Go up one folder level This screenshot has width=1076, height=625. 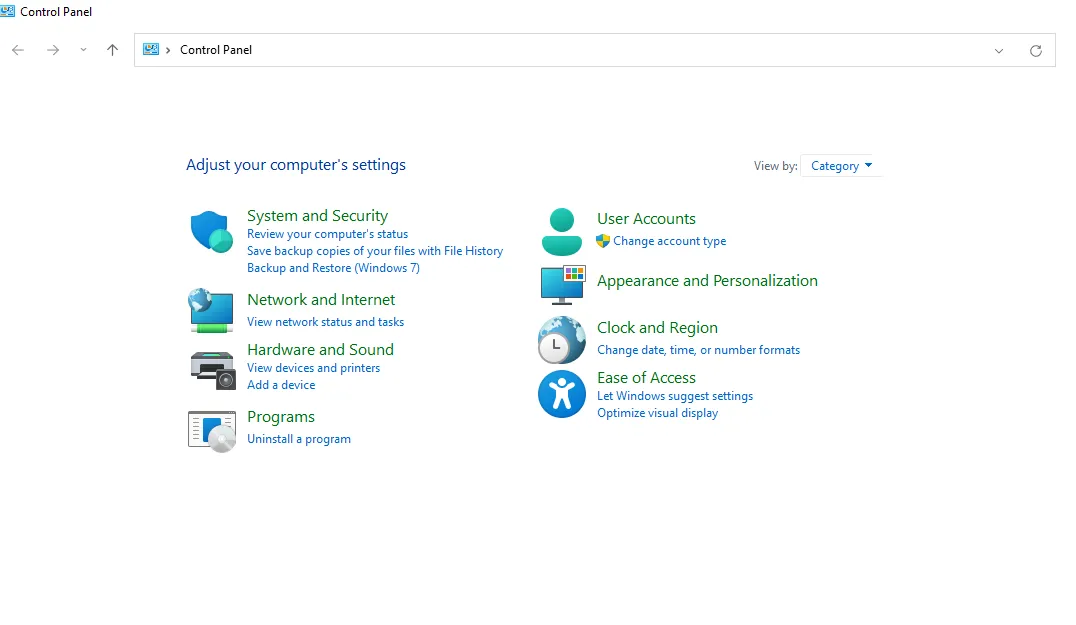point(113,49)
